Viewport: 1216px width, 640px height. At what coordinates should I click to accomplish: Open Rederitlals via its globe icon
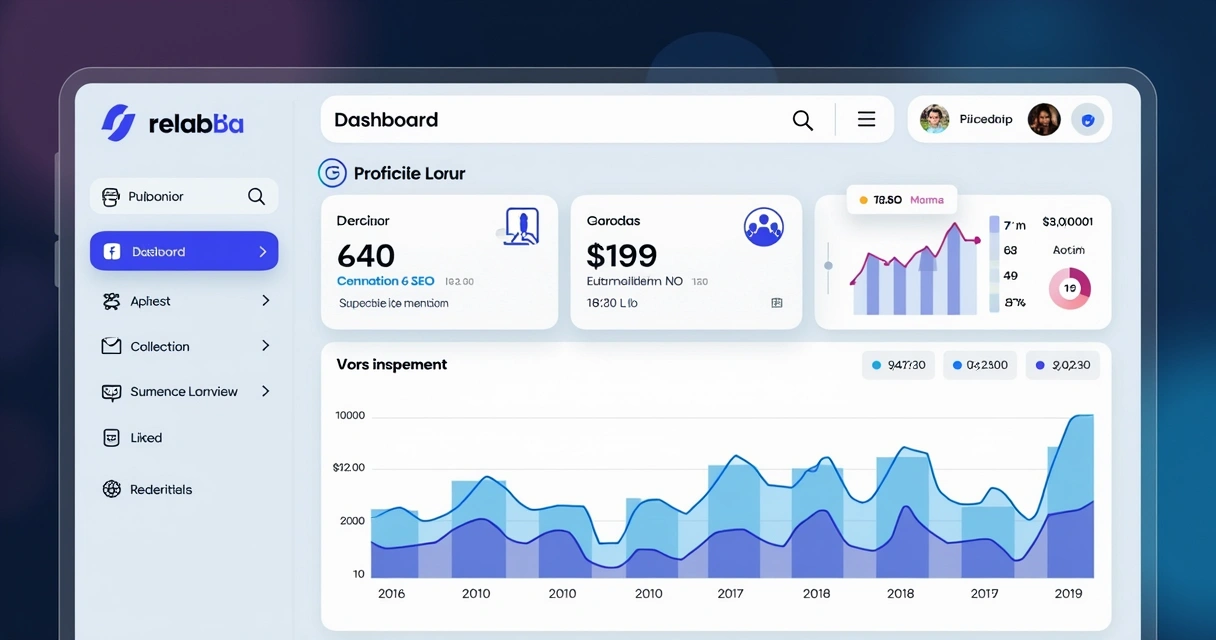(x=111, y=488)
